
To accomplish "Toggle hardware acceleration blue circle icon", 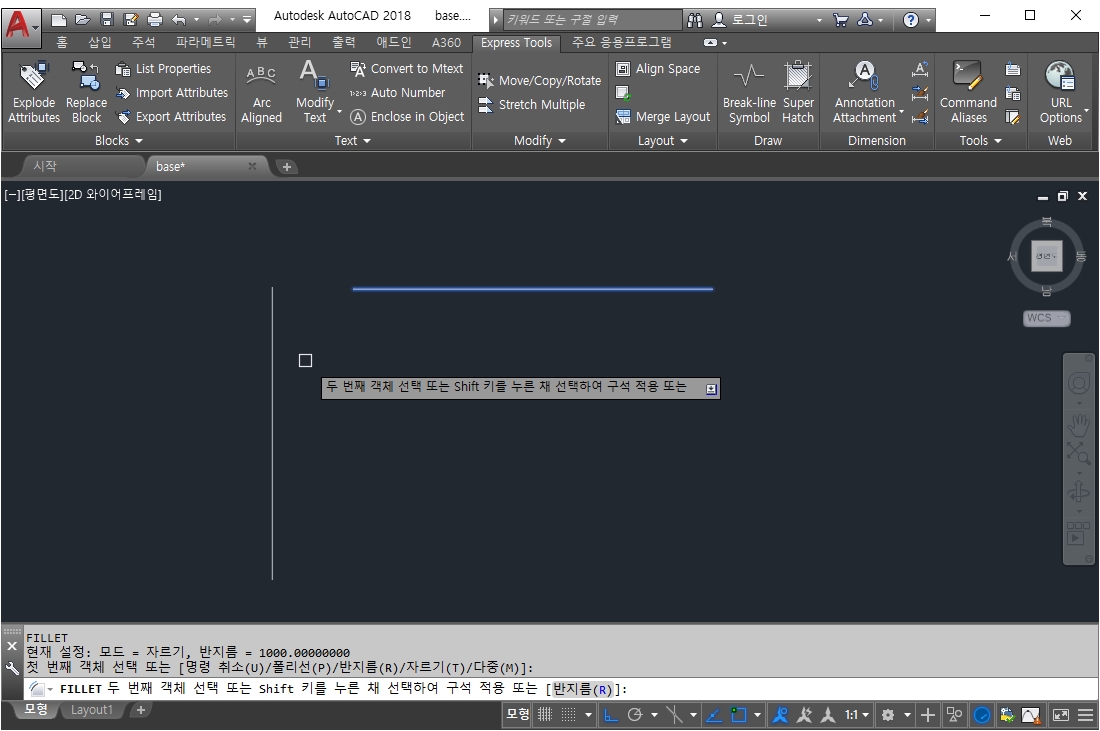I will coord(982,715).
